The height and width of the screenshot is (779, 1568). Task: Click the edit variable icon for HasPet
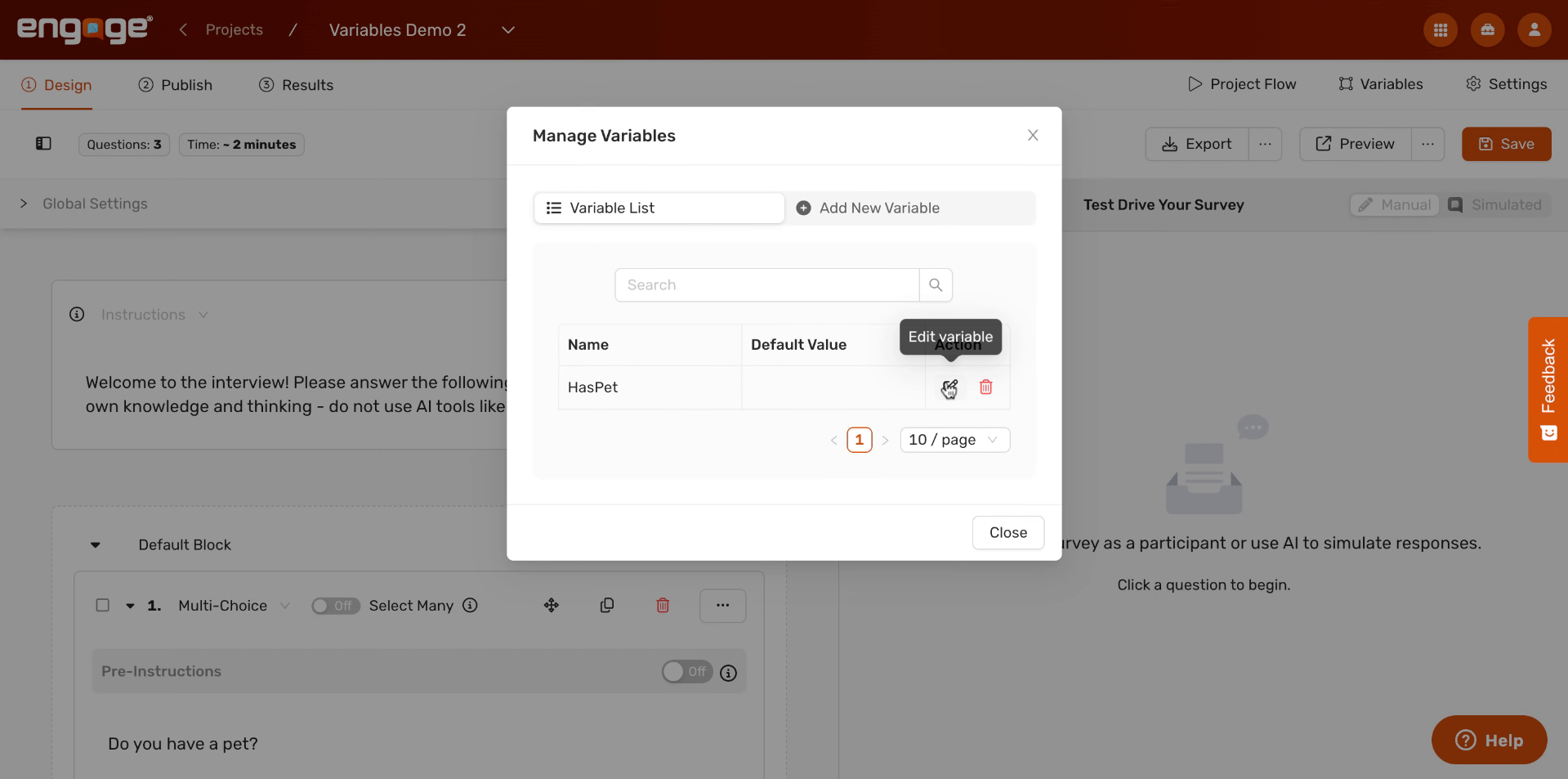949,387
